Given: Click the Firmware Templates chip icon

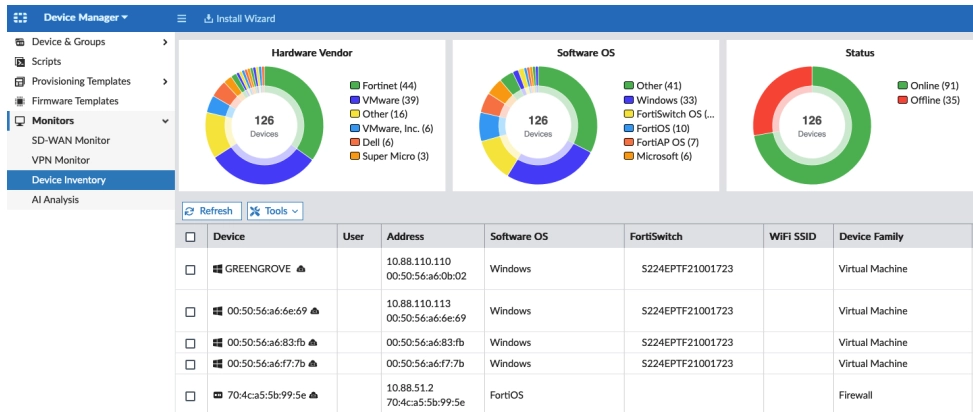Looking at the screenshot, I should (x=20, y=101).
